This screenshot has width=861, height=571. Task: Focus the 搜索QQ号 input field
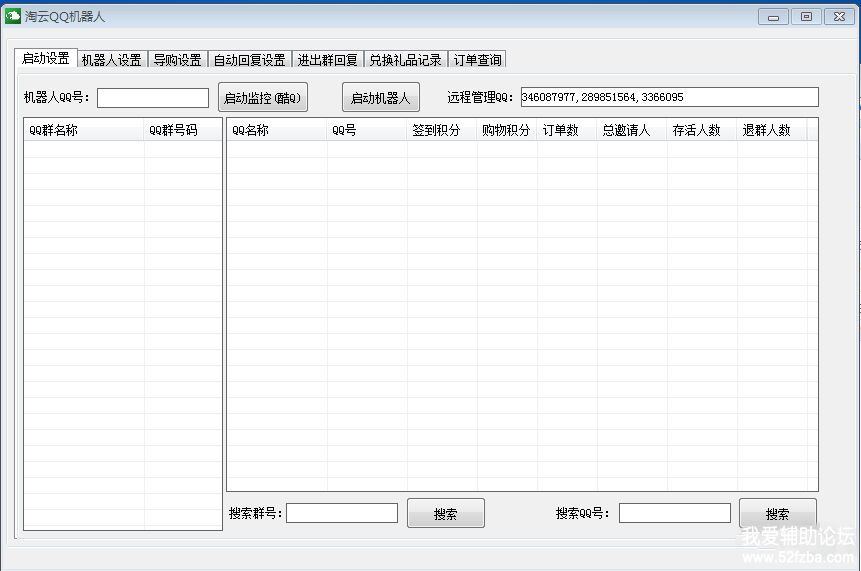(674, 513)
